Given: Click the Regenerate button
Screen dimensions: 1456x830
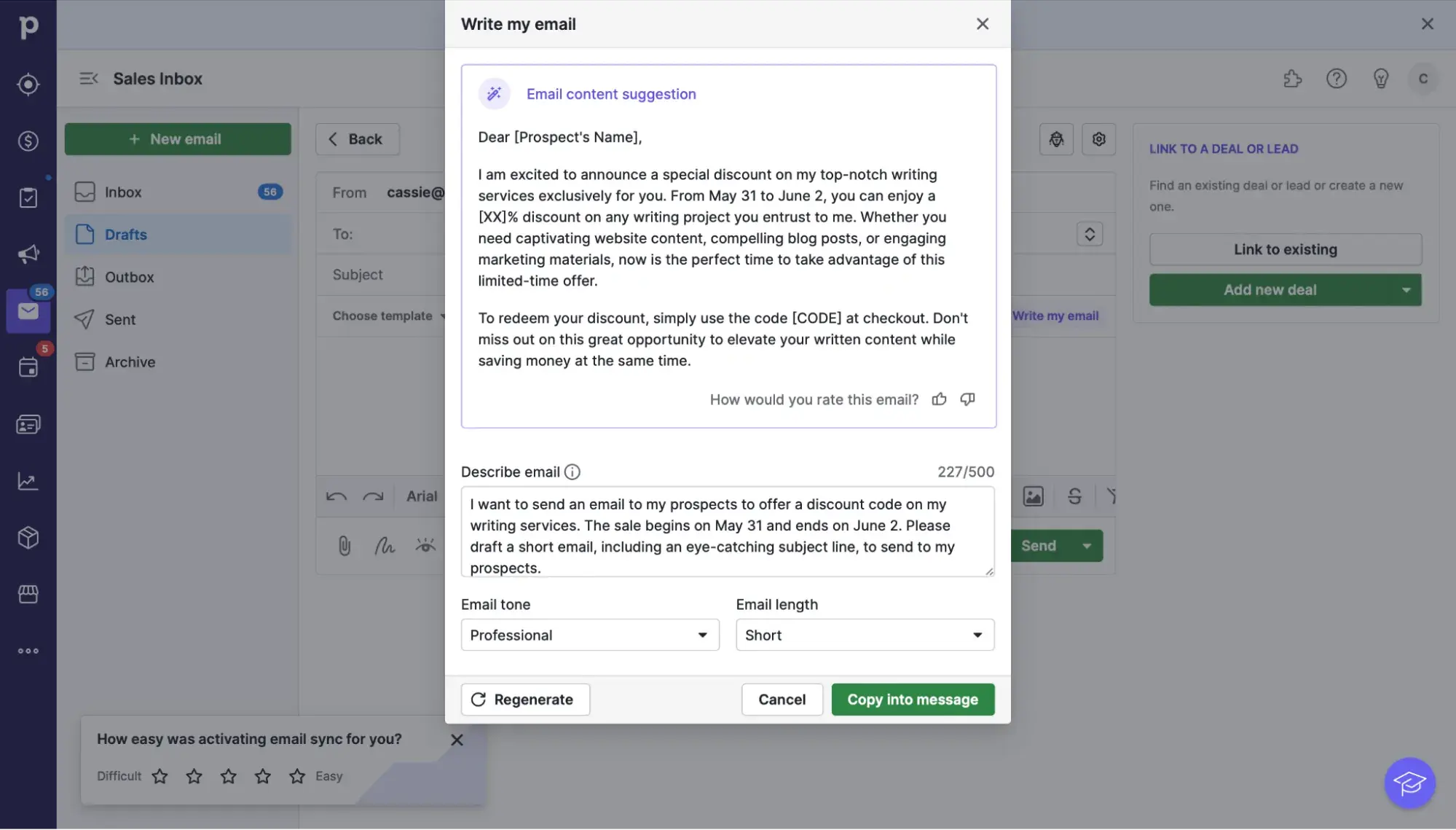Looking at the screenshot, I should 524,700.
